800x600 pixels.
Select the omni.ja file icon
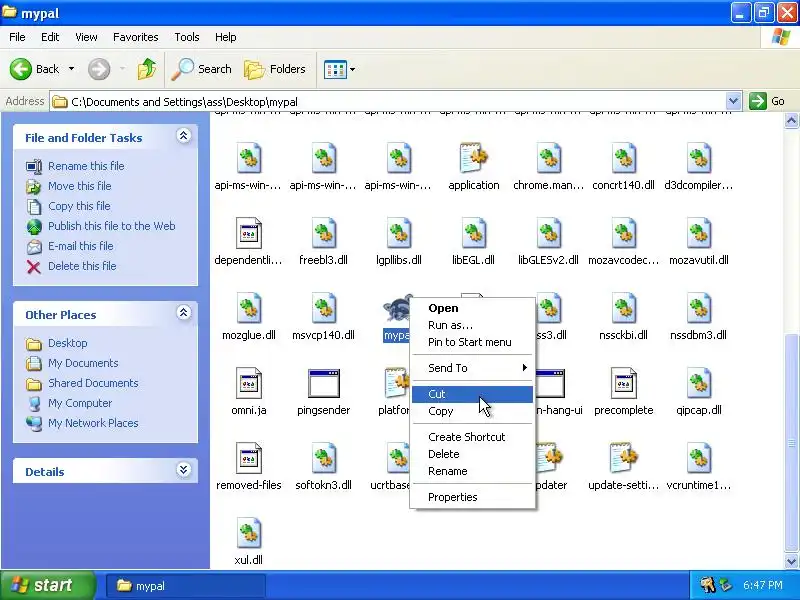coord(249,384)
